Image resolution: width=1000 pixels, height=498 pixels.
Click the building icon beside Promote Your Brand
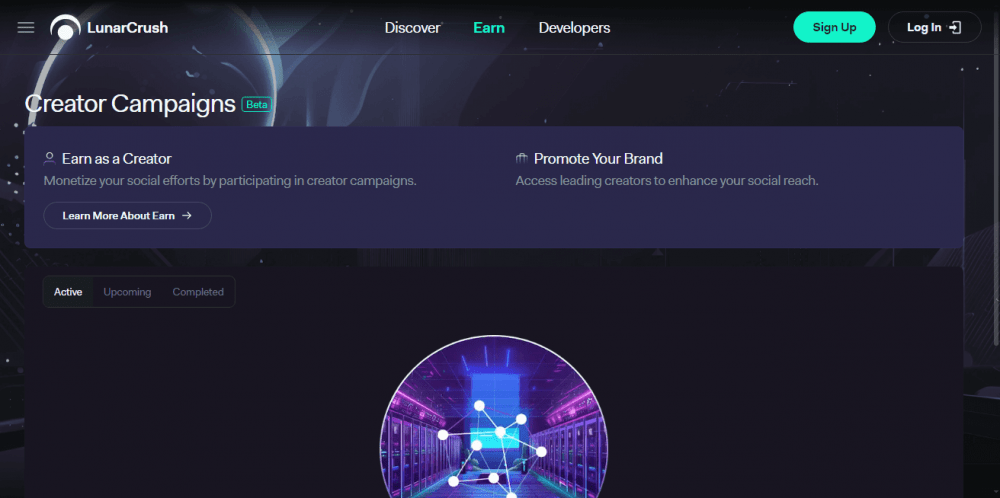tap(522, 158)
